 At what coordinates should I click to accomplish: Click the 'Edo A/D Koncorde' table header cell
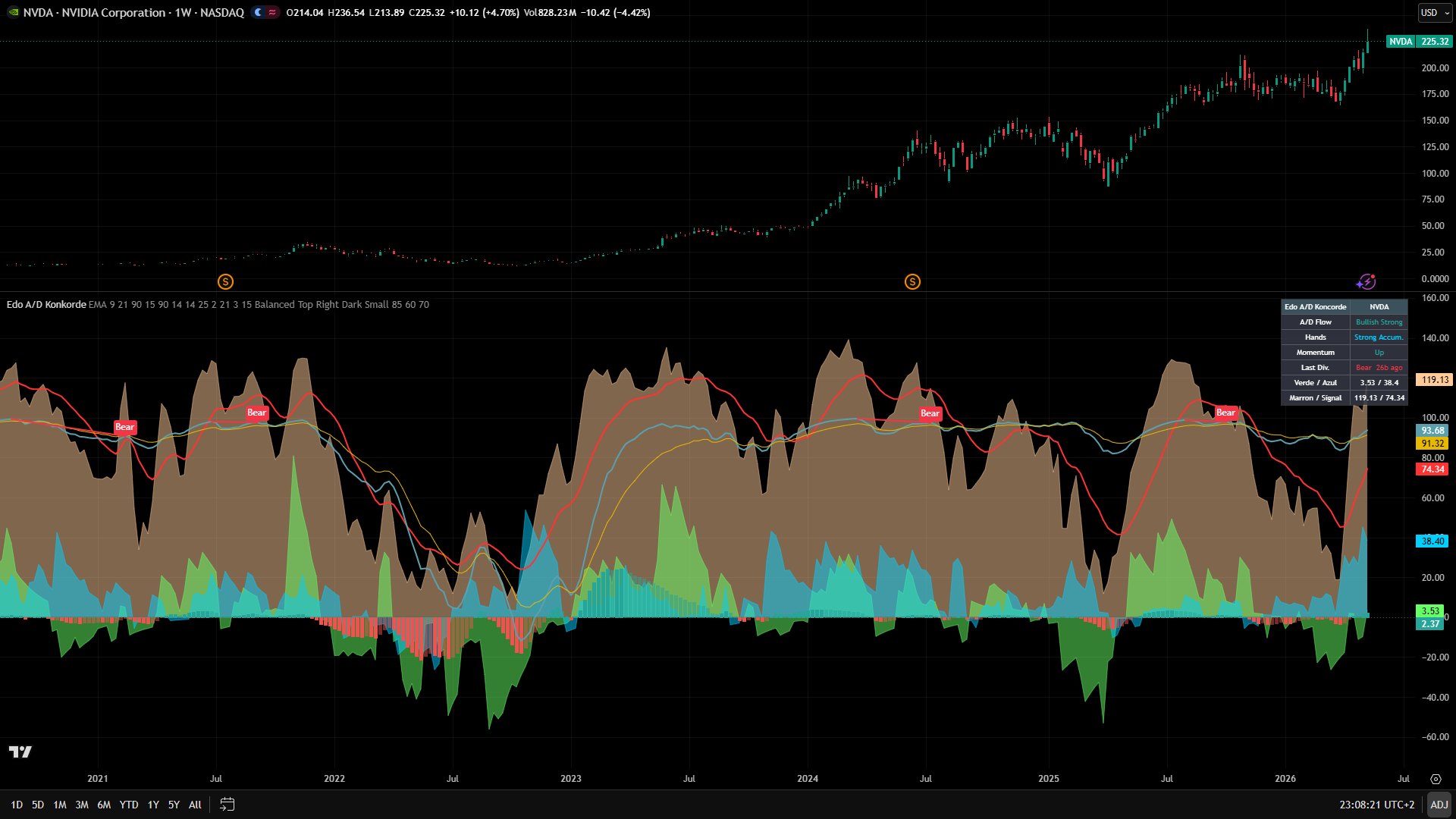click(1316, 307)
